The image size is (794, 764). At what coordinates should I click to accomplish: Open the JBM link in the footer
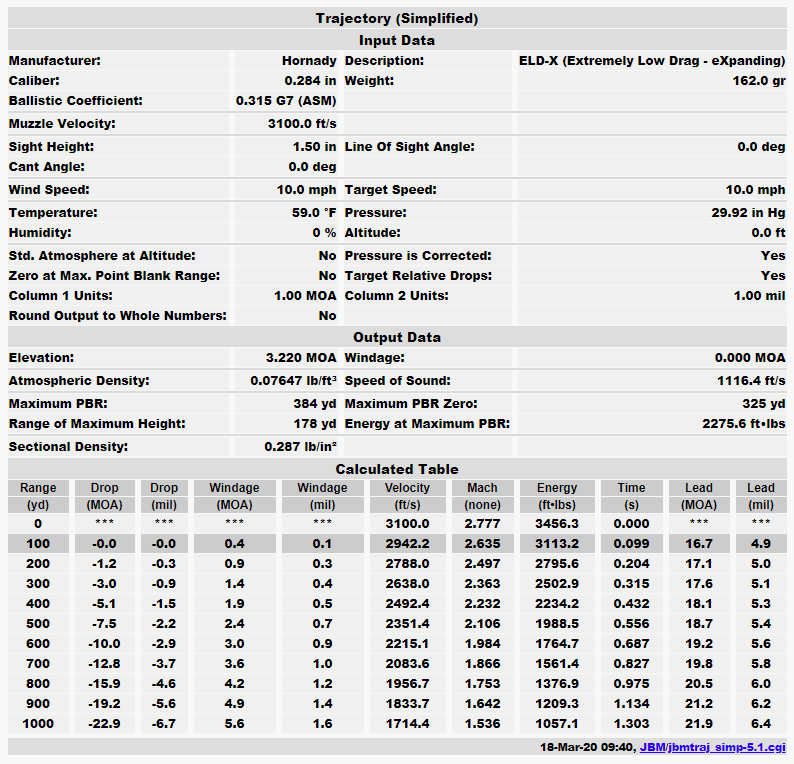click(652, 747)
